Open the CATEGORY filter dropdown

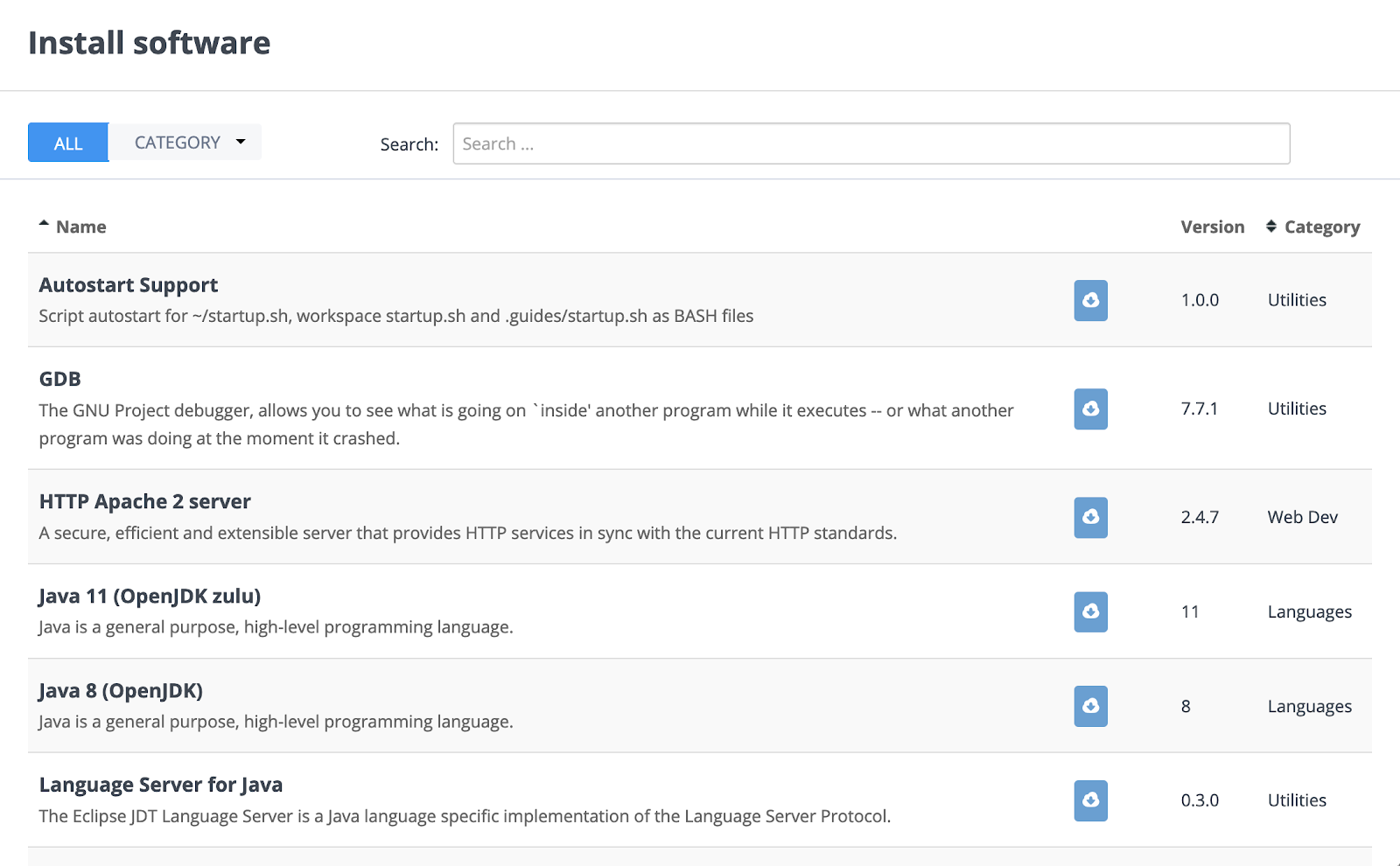pos(185,142)
